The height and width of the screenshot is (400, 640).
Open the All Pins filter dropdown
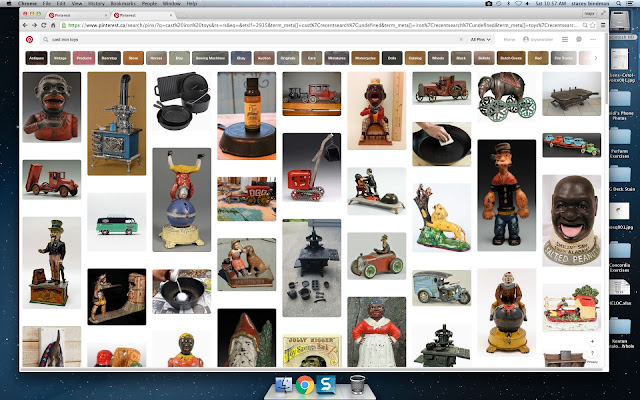[x=480, y=40]
